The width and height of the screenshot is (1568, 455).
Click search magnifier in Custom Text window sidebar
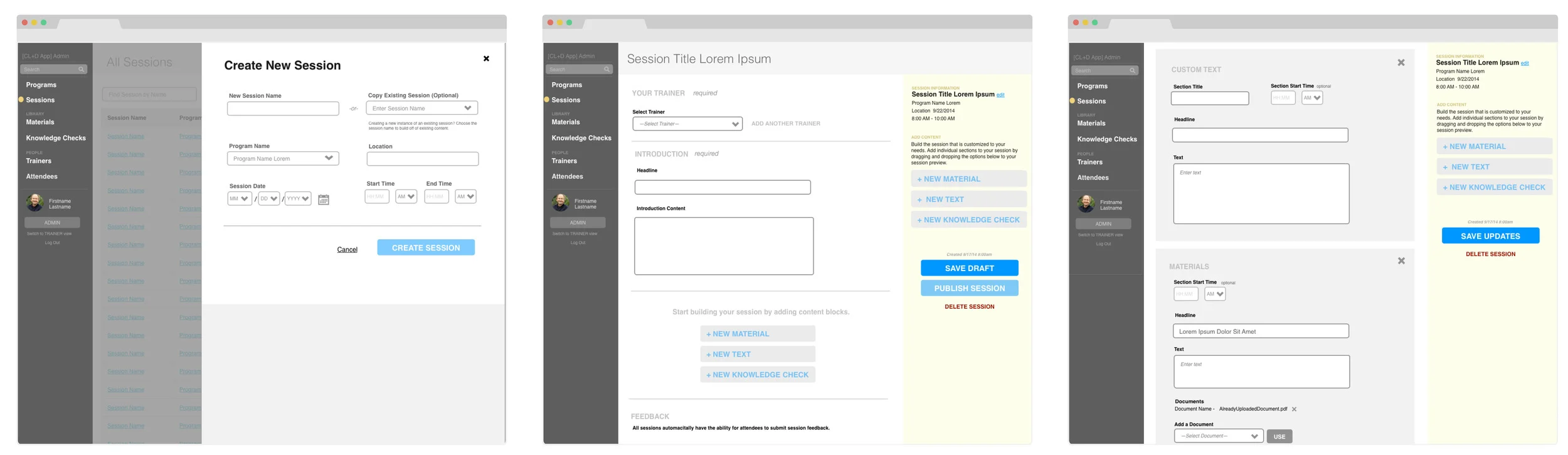1132,70
